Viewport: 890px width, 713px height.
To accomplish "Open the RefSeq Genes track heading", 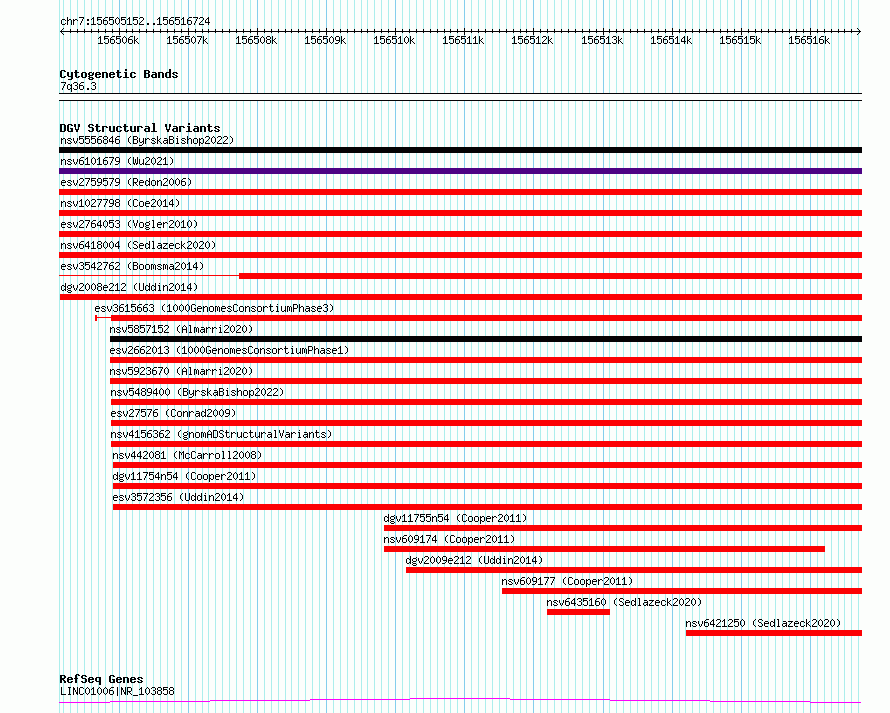I will (101, 680).
